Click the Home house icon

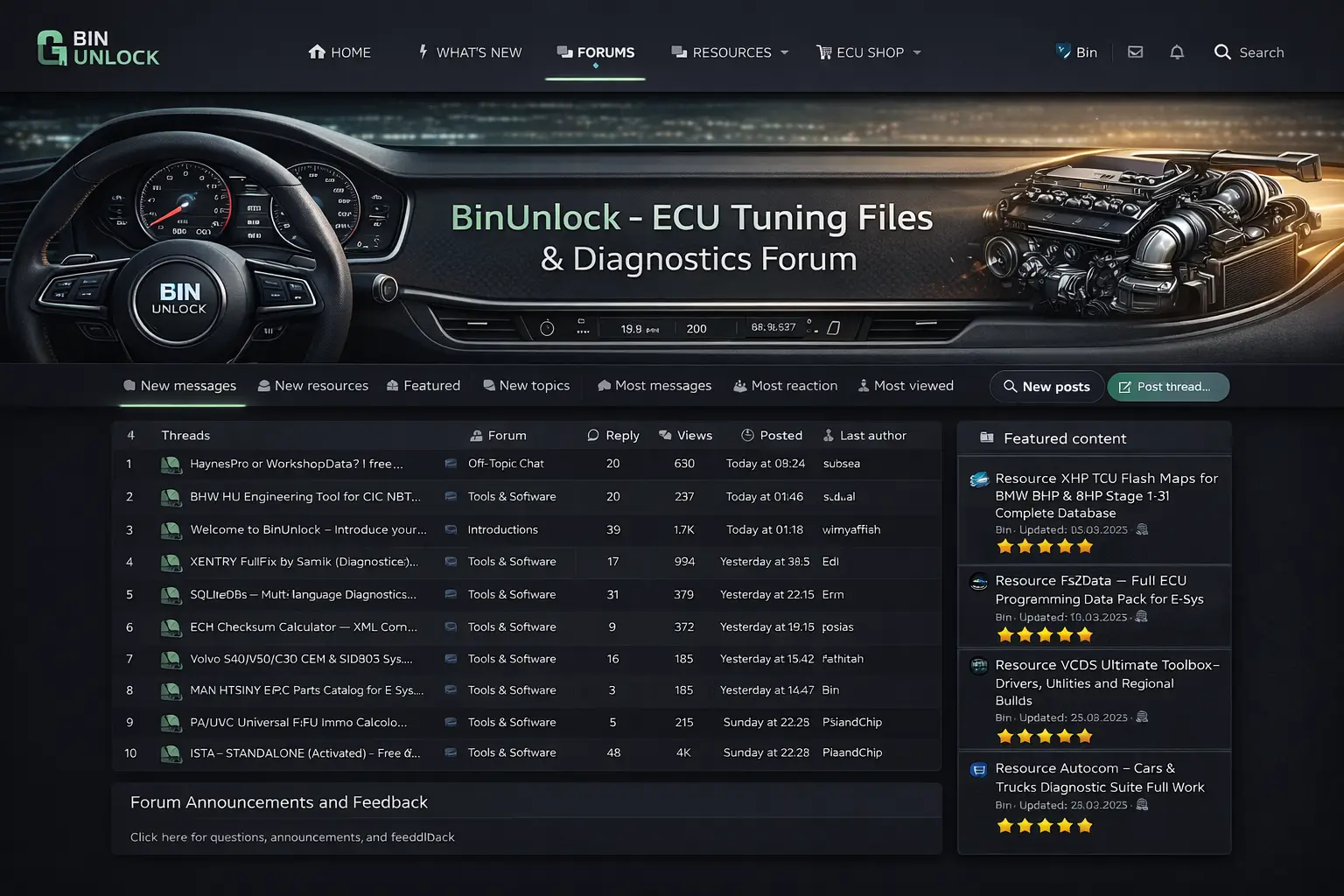click(x=317, y=52)
